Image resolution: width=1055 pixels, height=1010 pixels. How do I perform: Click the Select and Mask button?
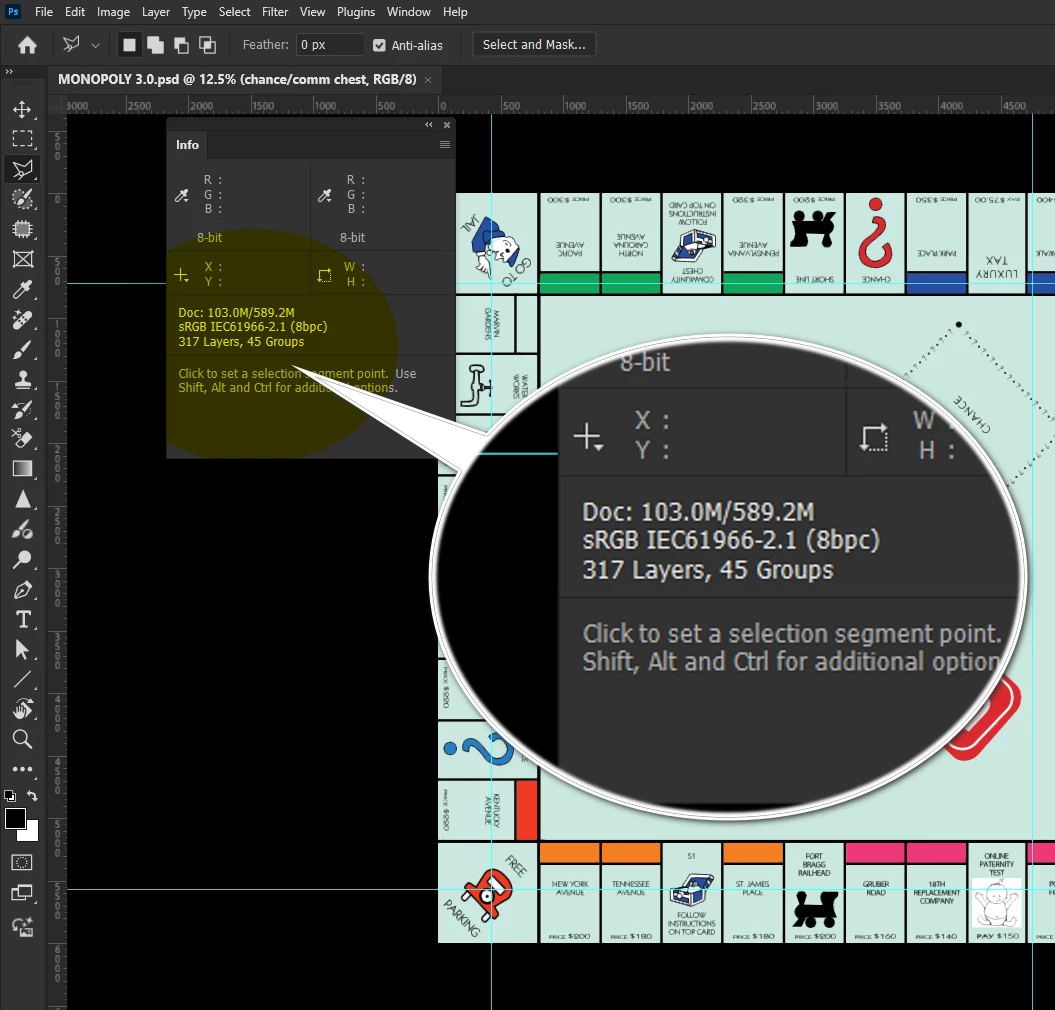pyautogui.click(x=534, y=44)
